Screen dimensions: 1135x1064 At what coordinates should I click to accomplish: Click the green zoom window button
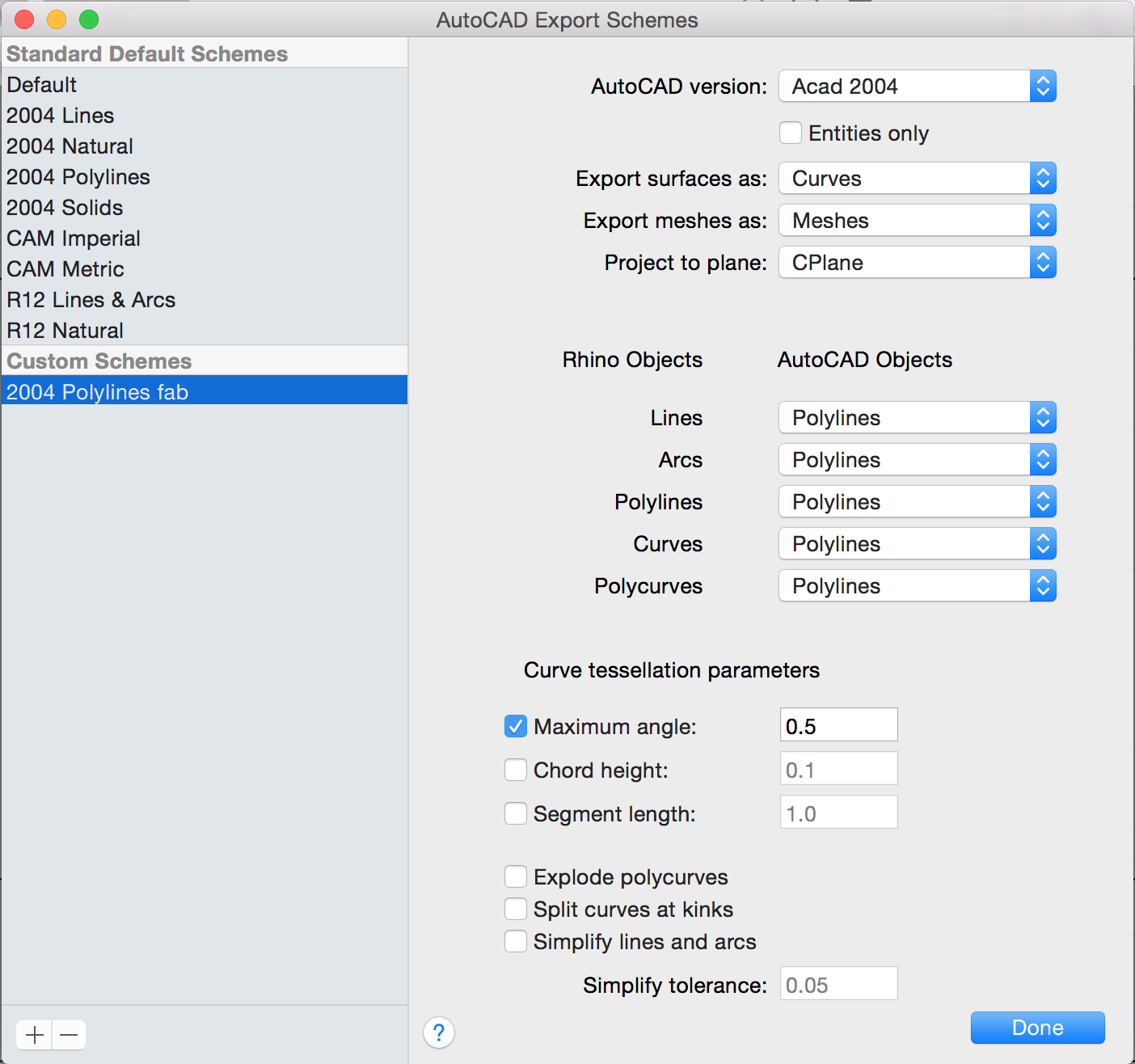pos(89,19)
